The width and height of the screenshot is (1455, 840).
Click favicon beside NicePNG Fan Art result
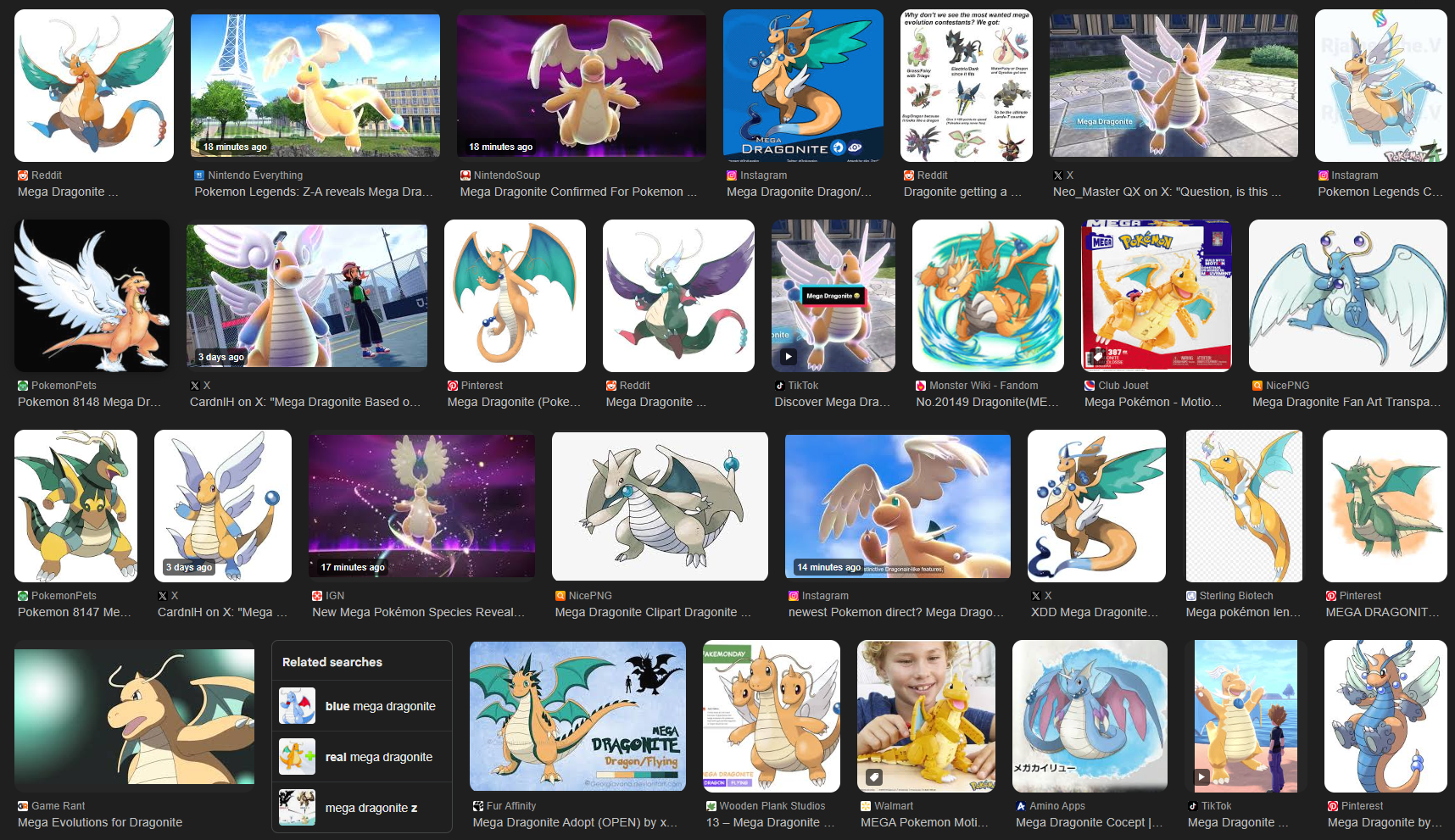[x=1257, y=386]
